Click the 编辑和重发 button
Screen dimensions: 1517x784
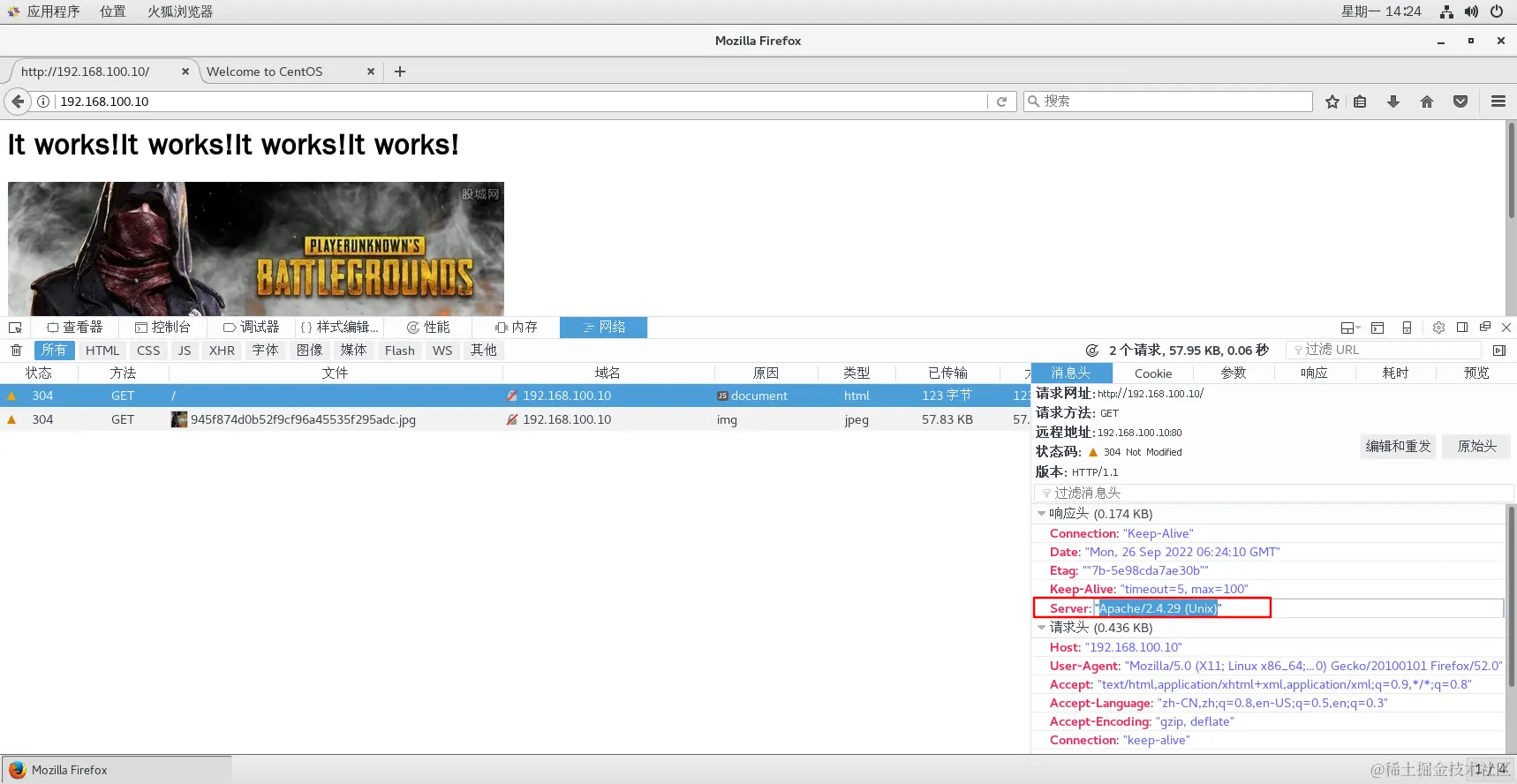click(x=1398, y=447)
